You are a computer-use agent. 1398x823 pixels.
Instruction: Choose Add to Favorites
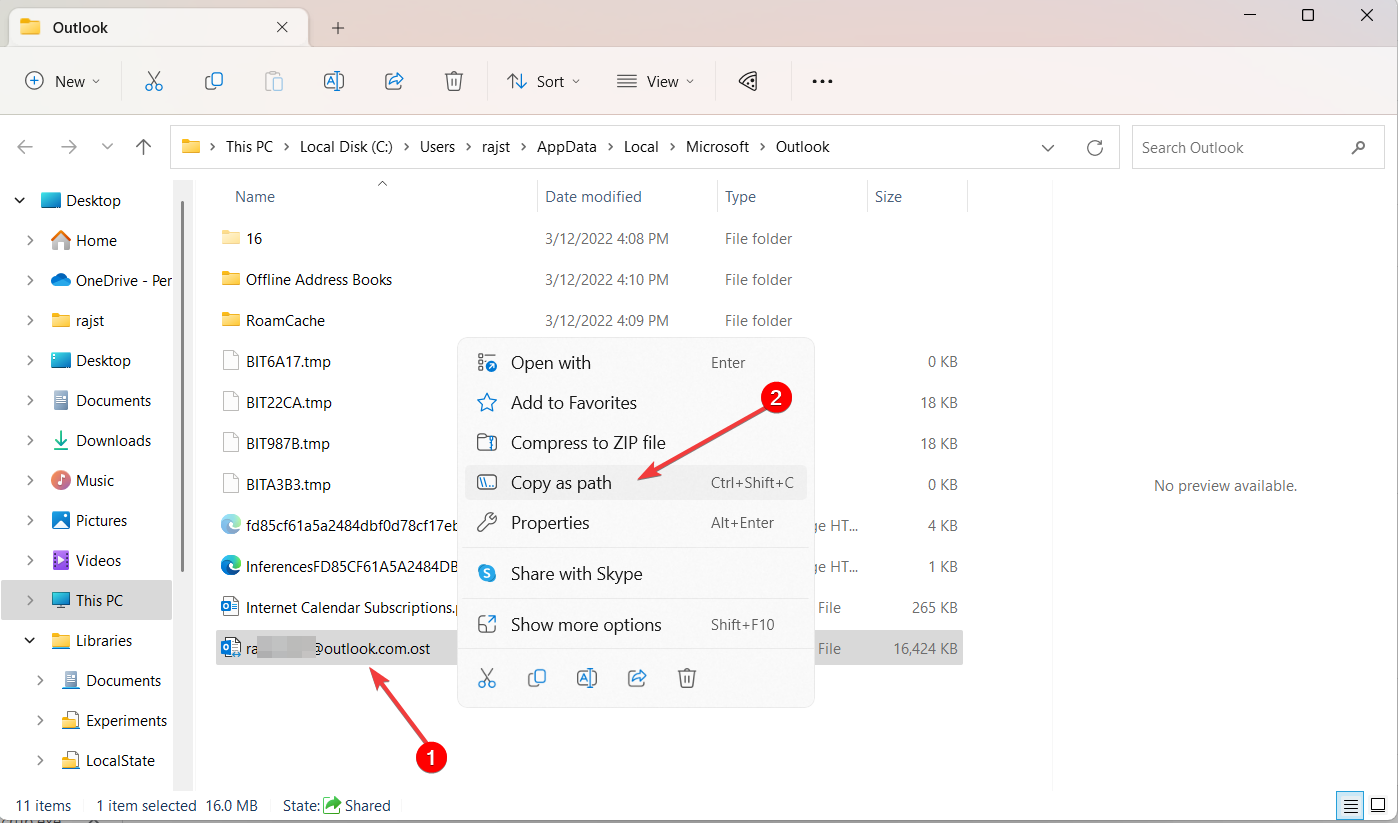coord(636,403)
